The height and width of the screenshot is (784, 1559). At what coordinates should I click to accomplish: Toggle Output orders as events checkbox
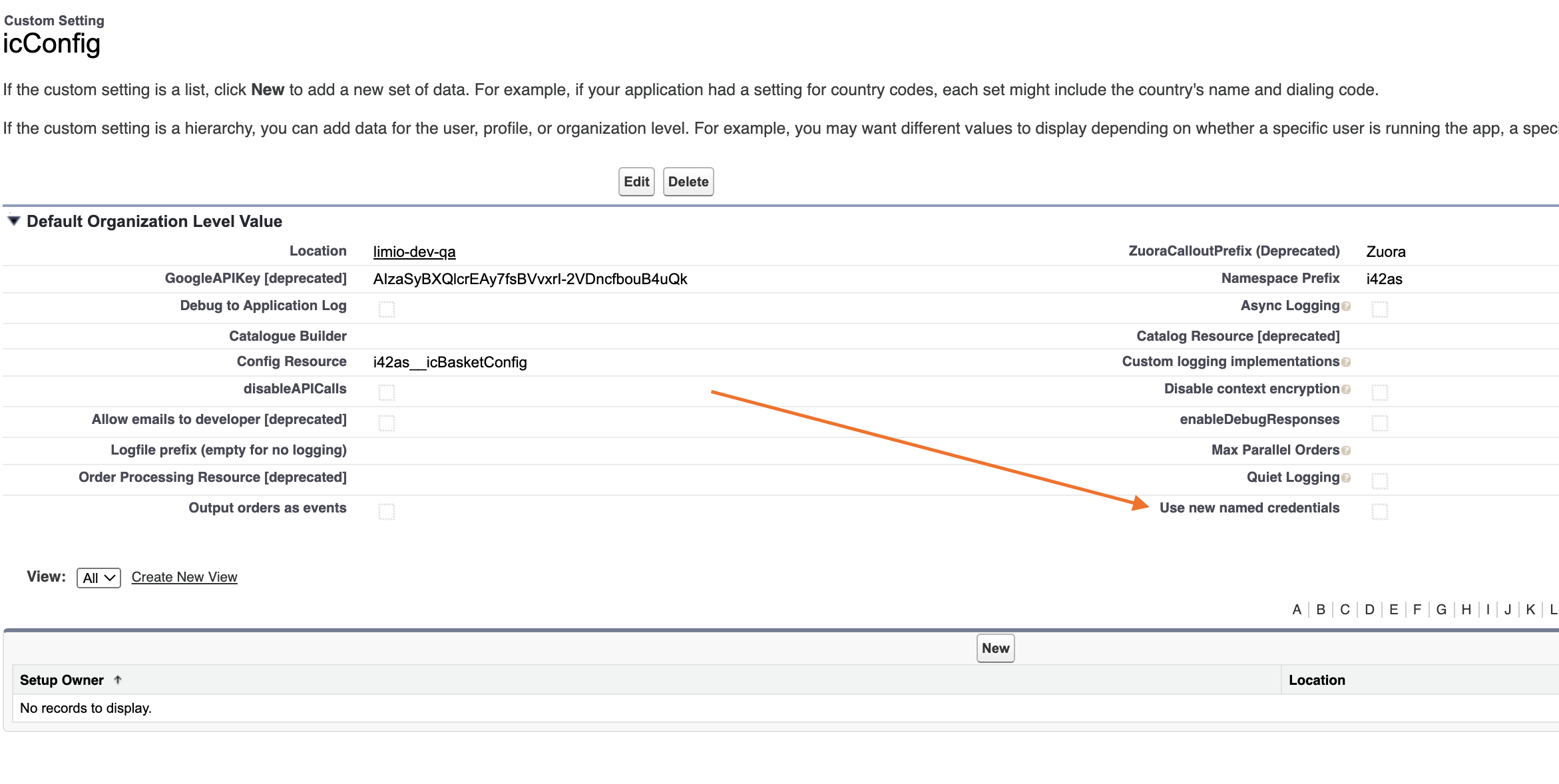386,511
